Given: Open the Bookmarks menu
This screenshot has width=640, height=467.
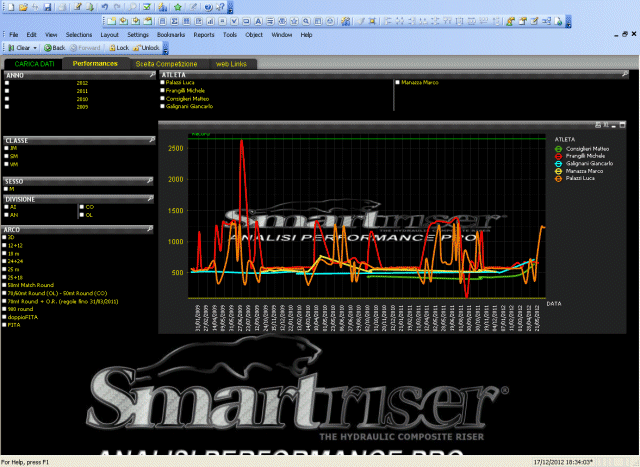Looking at the screenshot, I should coord(171,35).
